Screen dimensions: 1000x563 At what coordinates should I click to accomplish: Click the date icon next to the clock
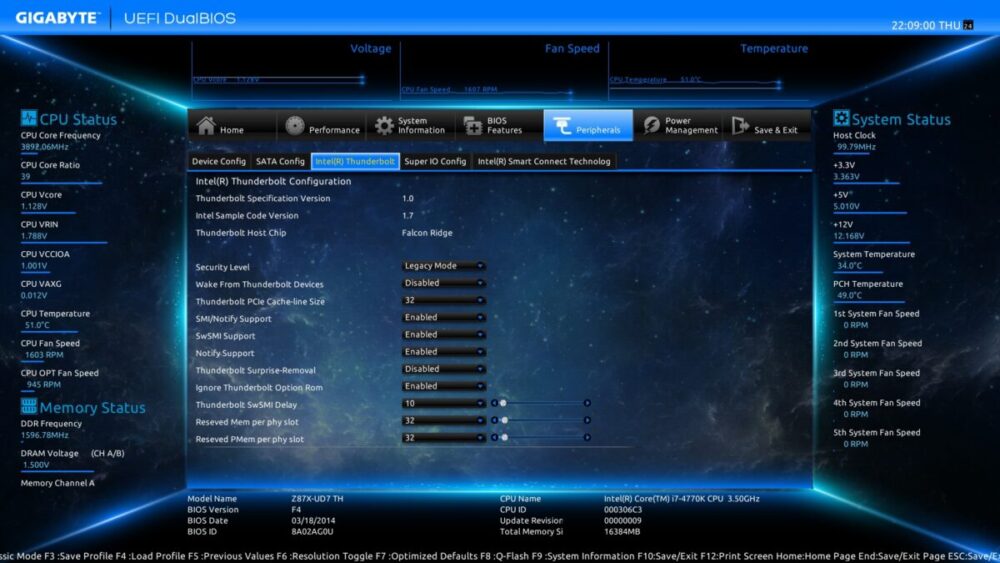click(968, 26)
